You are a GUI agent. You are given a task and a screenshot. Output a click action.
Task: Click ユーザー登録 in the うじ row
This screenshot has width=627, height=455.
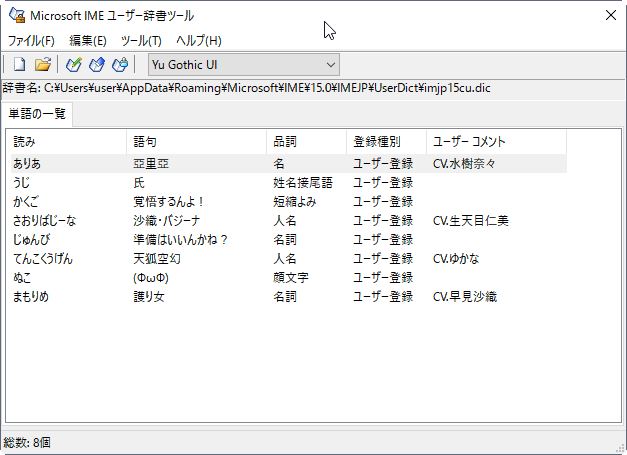pyautogui.click(x=383, y=183)
